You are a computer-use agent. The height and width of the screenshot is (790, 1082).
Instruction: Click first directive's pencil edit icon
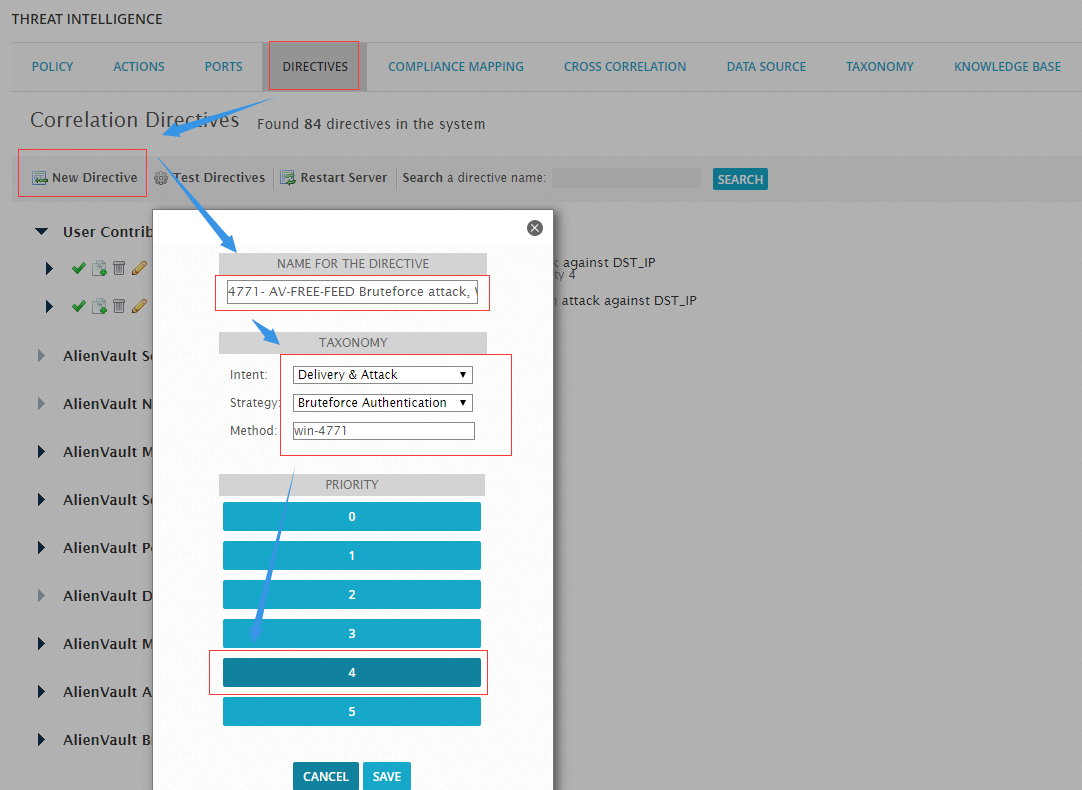pos(139,268)
